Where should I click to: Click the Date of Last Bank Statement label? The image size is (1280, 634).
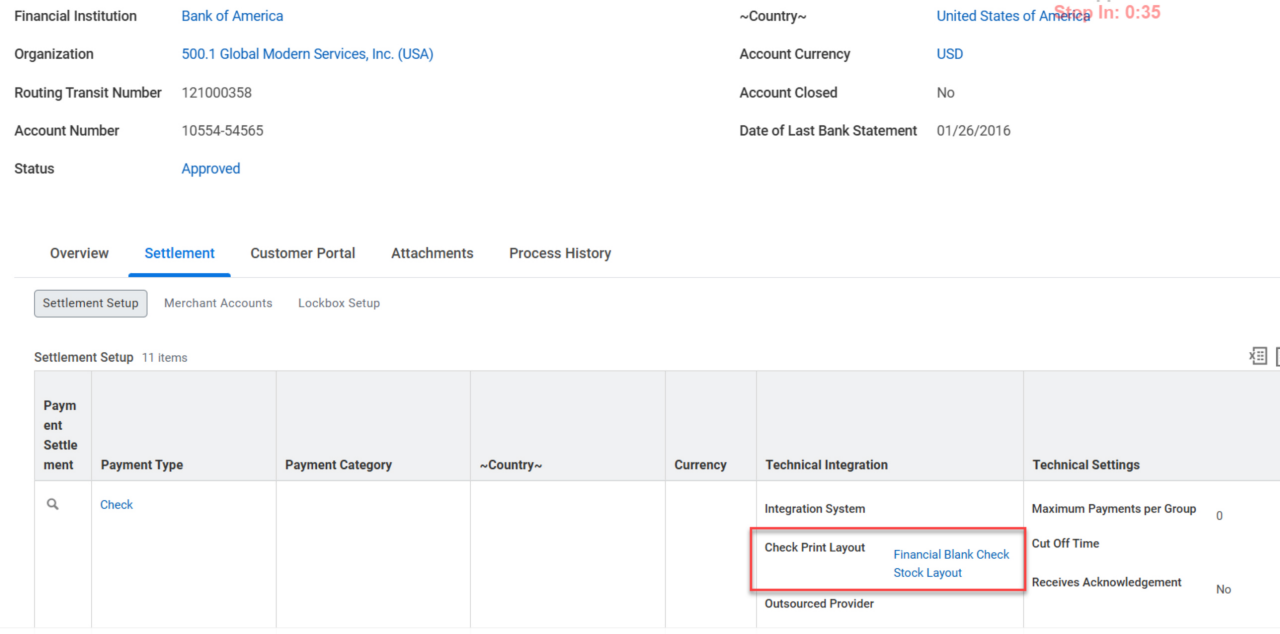pos(828,131)
